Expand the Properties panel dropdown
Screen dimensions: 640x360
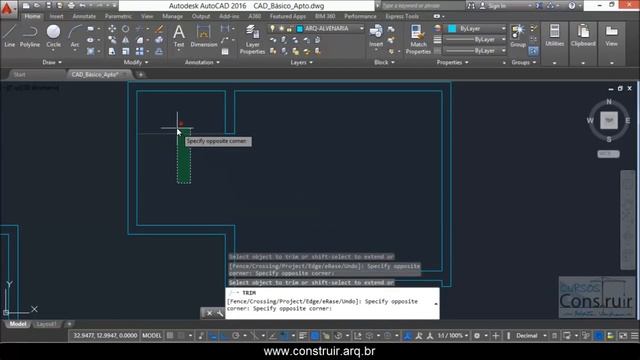[x=452, y=62]
